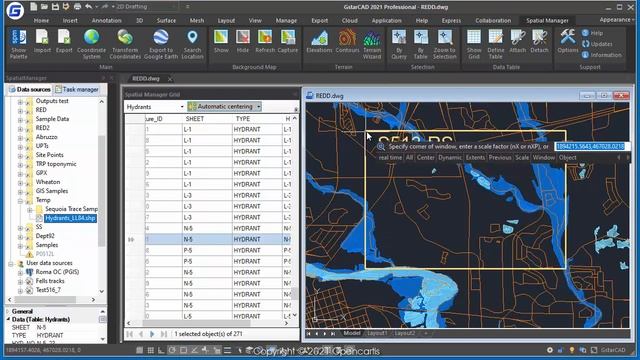640x360 pixels.
Task: Expand the Roma OC (PGIS) node
Action: point(20,272)
